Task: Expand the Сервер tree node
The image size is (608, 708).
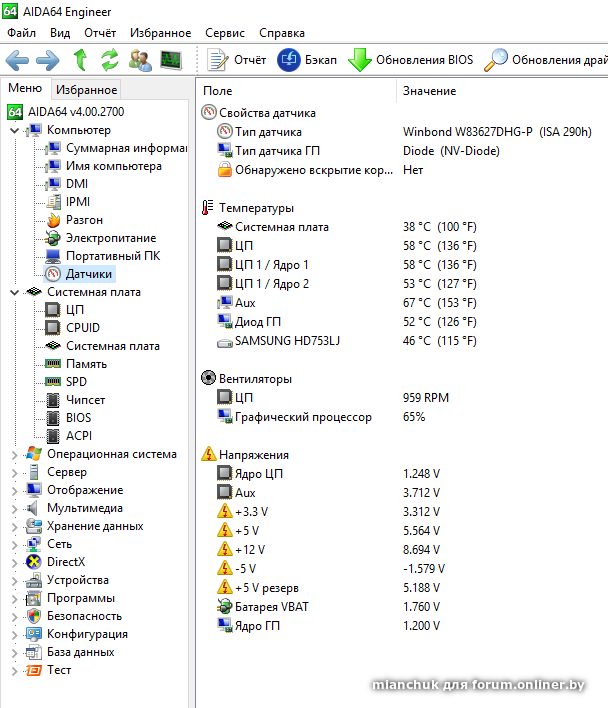Action: point(14,473)
